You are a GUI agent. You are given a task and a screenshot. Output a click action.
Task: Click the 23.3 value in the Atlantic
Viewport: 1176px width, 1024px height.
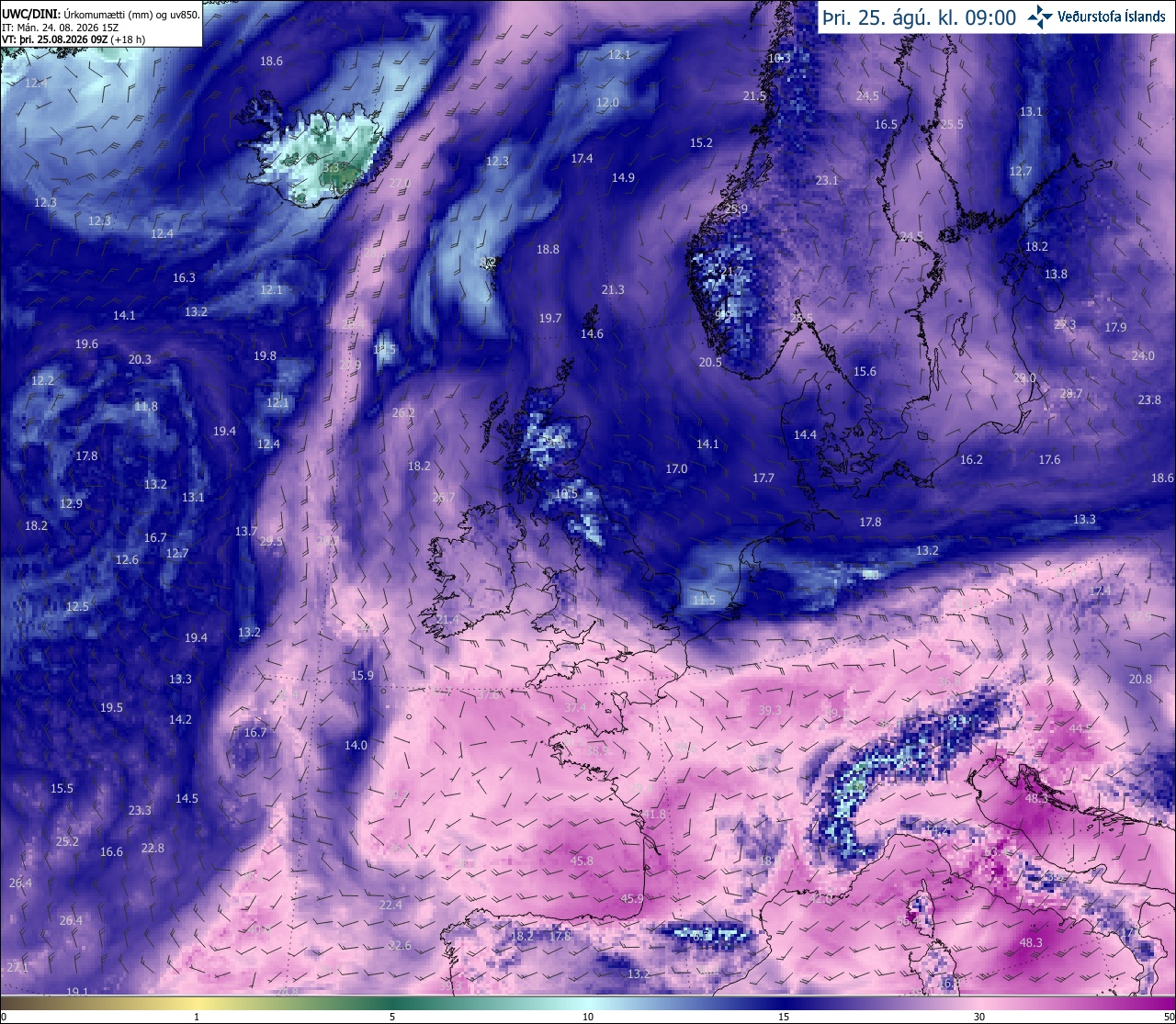coord(140,810)
